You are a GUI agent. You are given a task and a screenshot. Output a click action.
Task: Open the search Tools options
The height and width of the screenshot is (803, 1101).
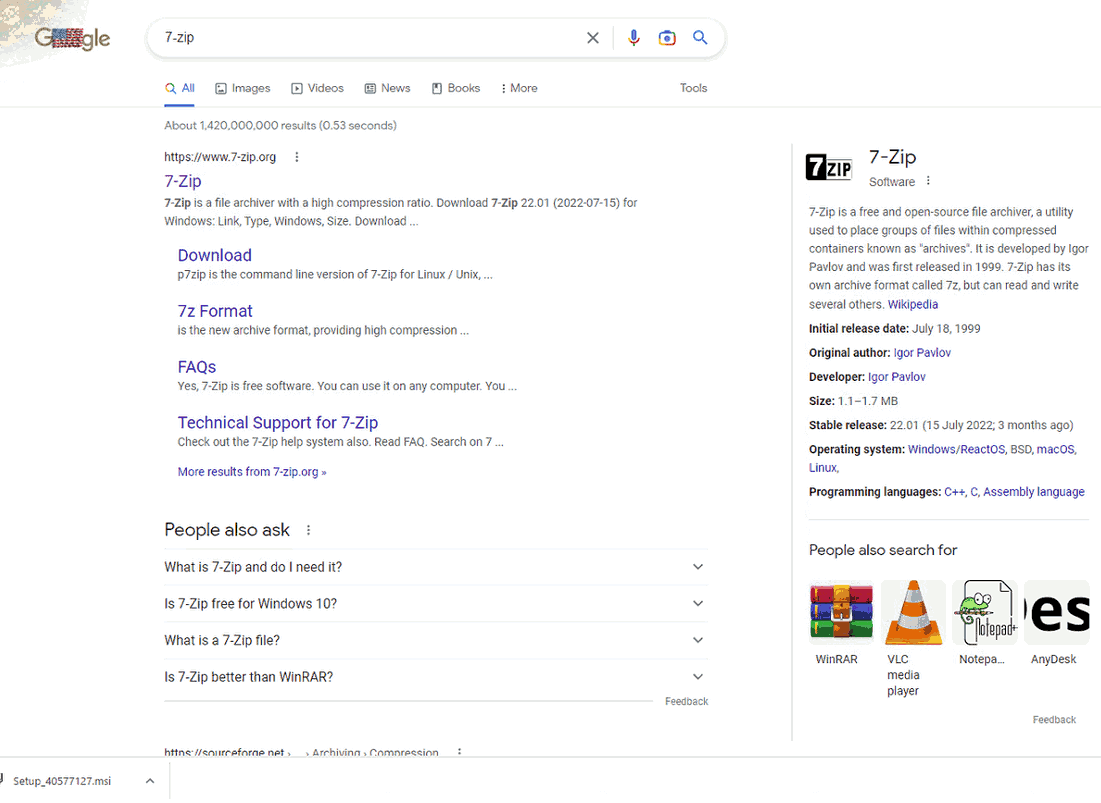(x=693, y=88)
